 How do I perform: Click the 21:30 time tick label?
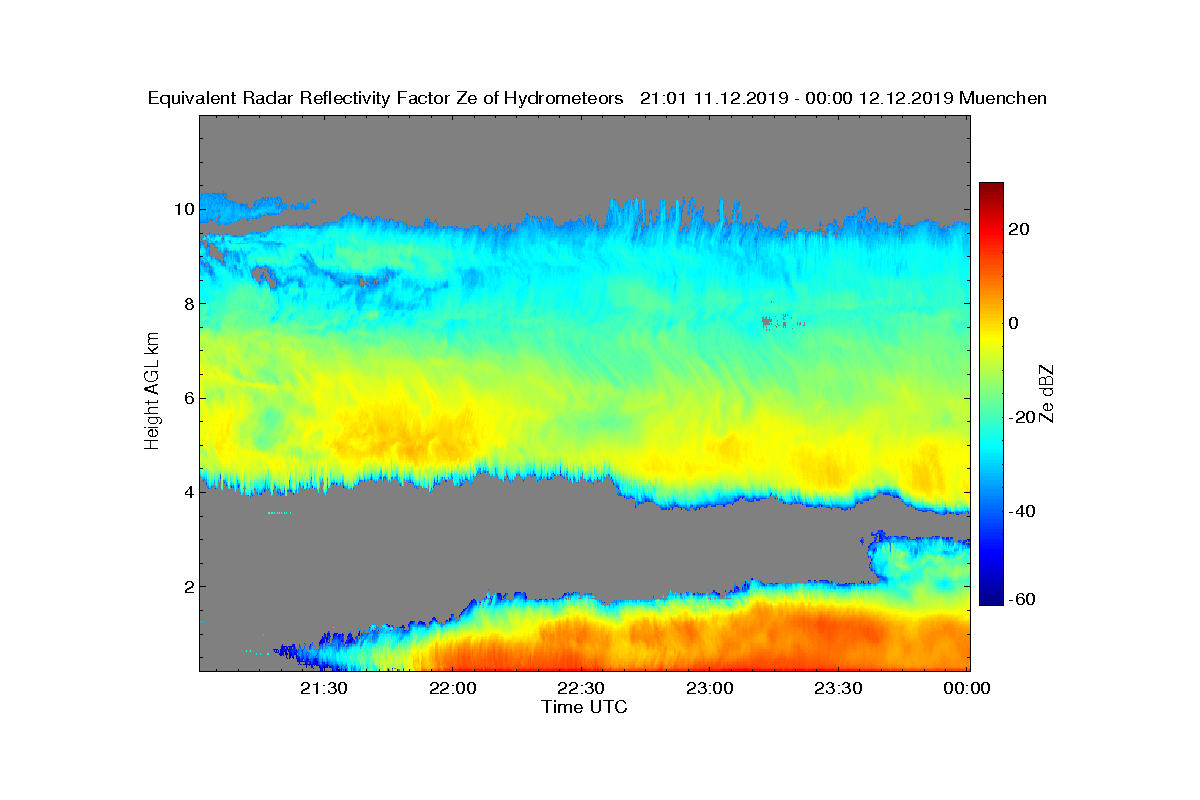point(324,688)
